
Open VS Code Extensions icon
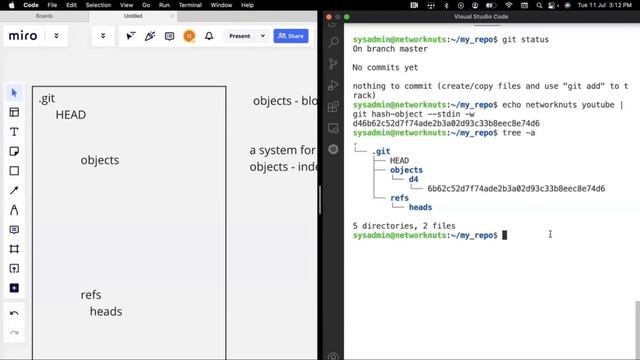point(333,107)
